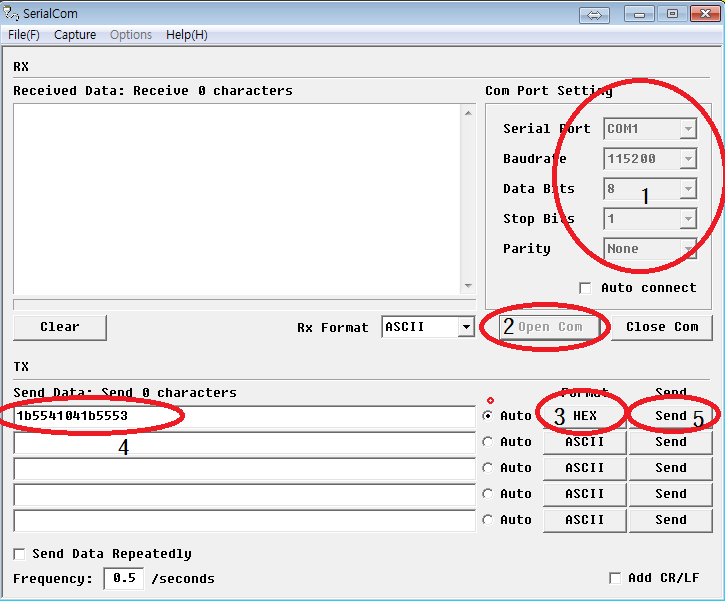Open the Rx Format ASCII dropdown
The height and width of the screenshot is (601, 725).
coord(465,327)
